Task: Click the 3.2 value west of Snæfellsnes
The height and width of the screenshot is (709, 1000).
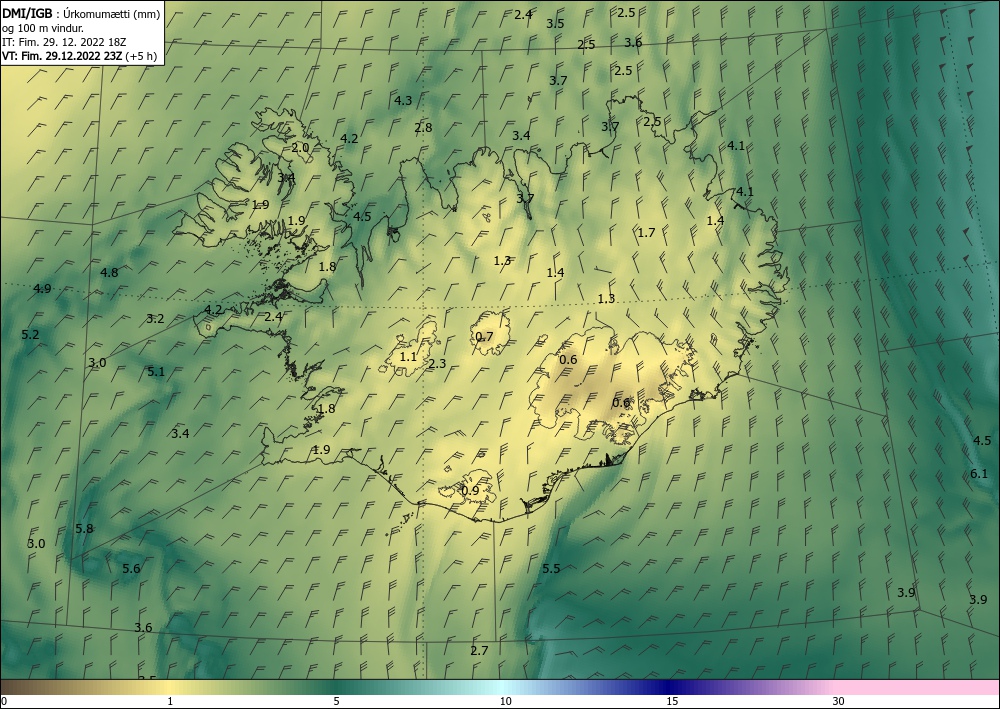Action: coord(156,319)
